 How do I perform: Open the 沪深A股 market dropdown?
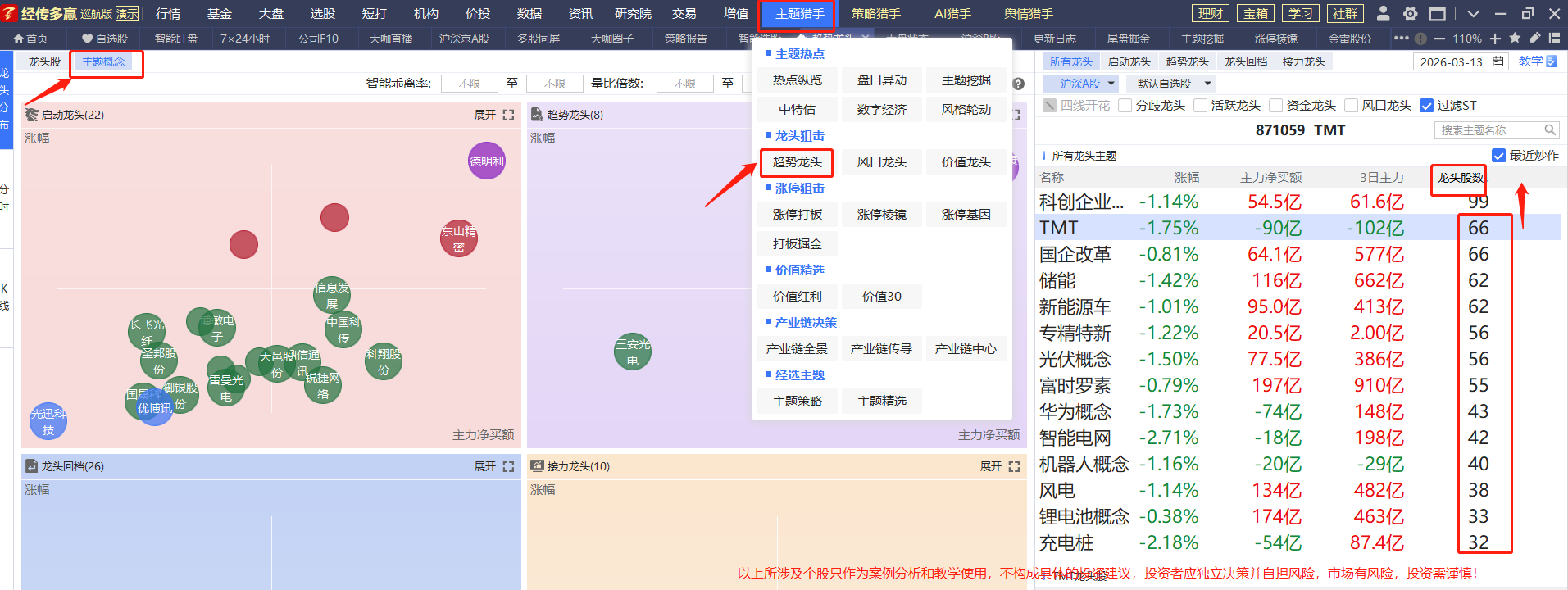point(1080,84)
